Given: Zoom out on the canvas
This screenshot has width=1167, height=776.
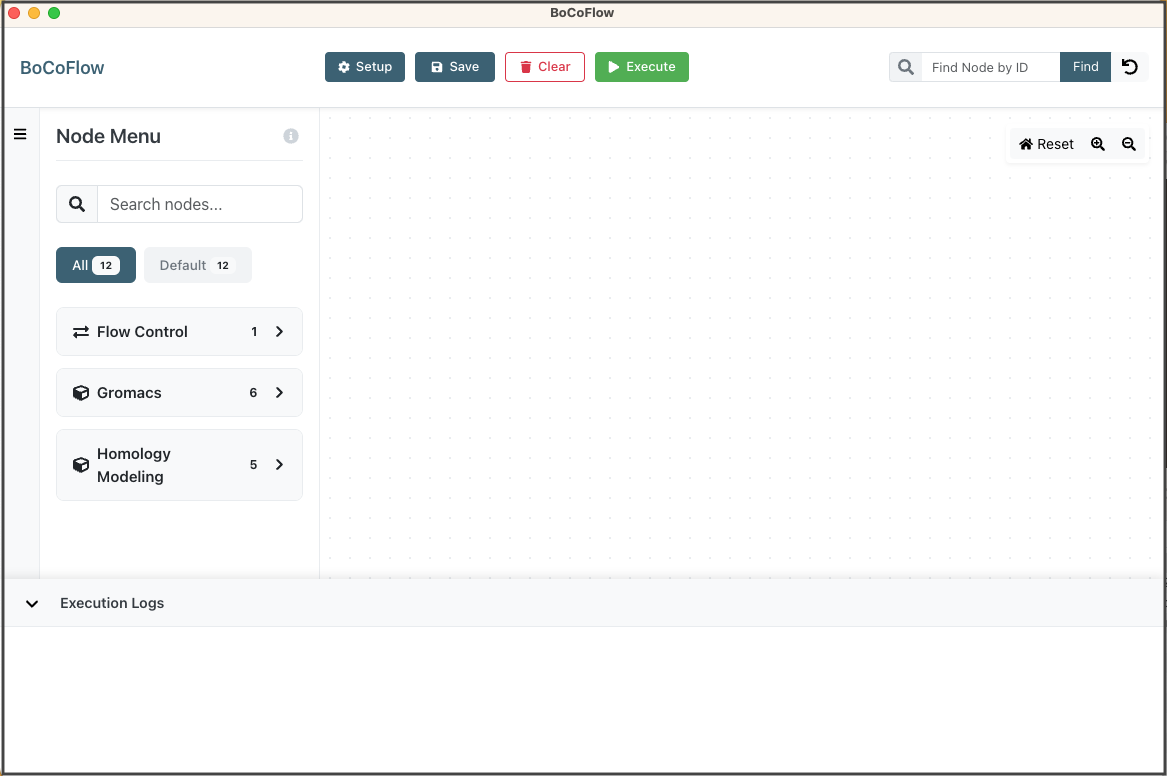Looking at the screenshot, I should point(1129,144).
